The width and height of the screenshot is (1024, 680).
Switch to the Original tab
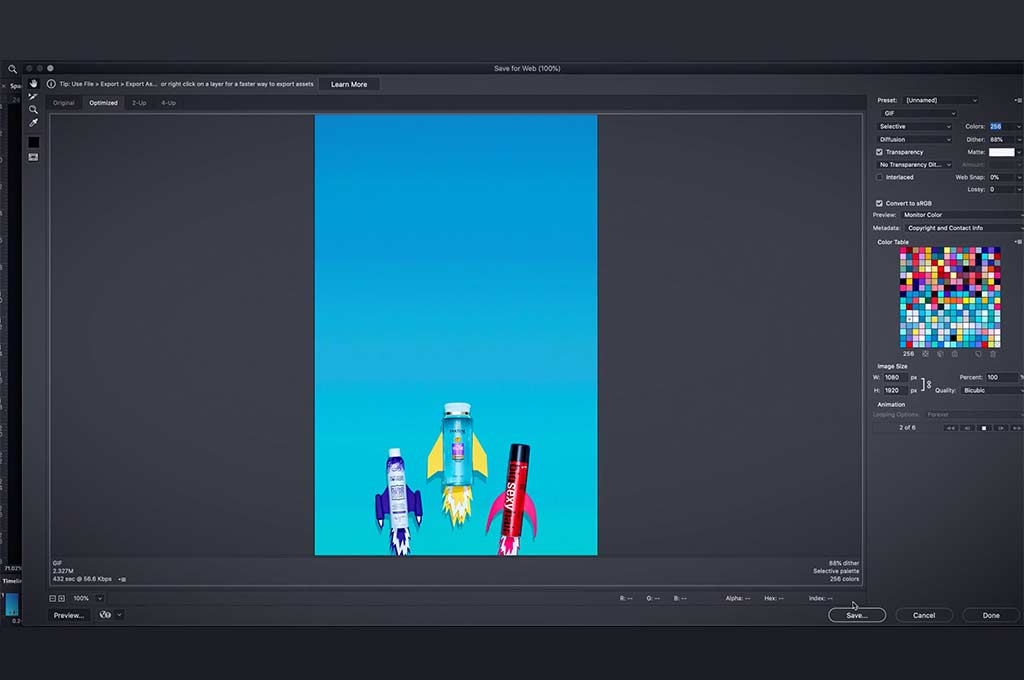point(64,103)
